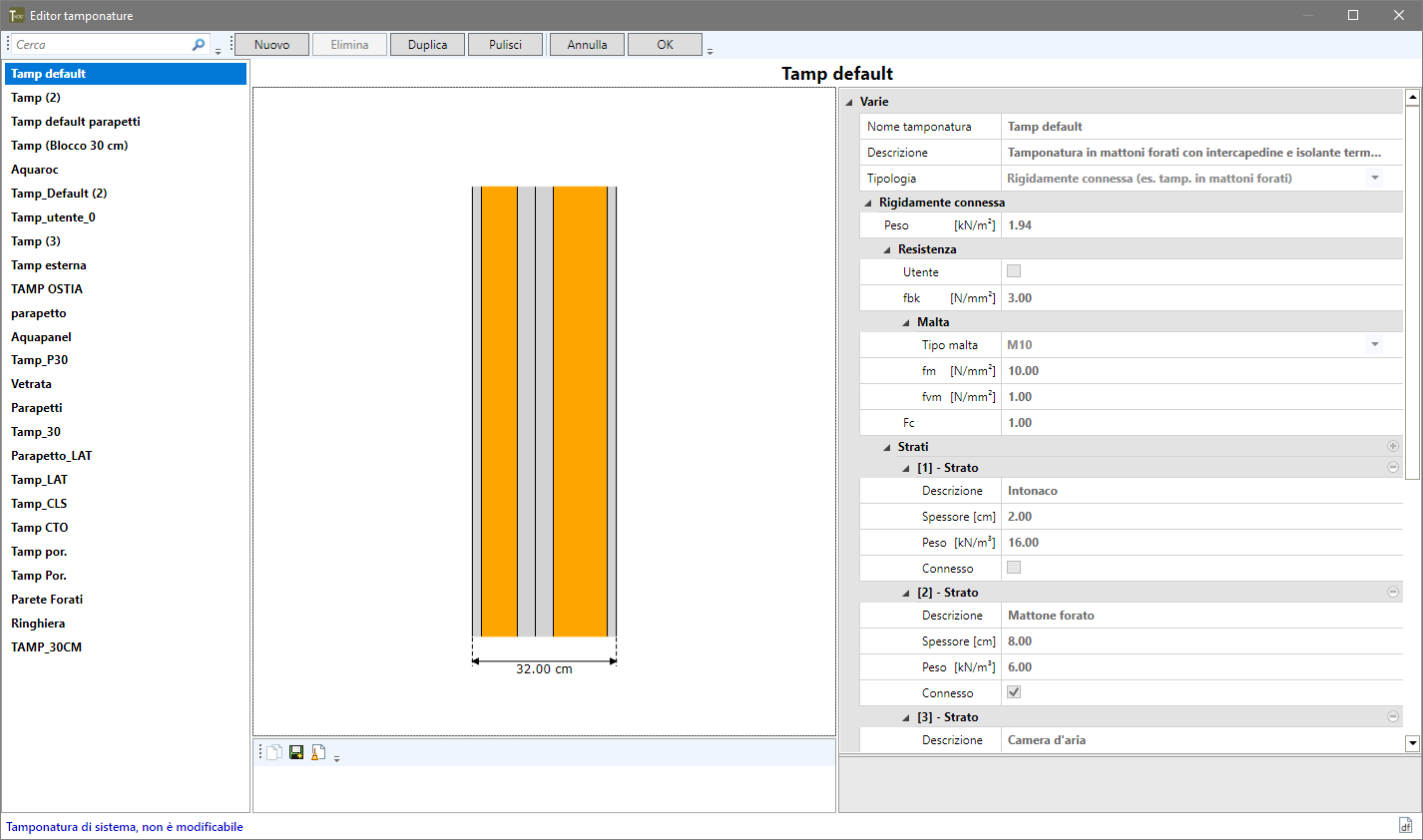This screenshot has height=840, width=1423.
Task: Click the Pulisci button
Action: 505,45
